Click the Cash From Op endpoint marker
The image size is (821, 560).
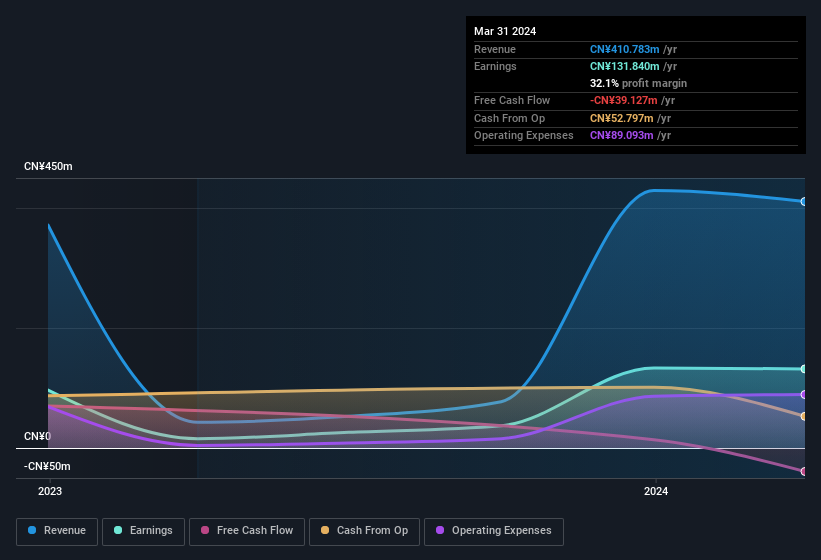[x=803, y=417]
